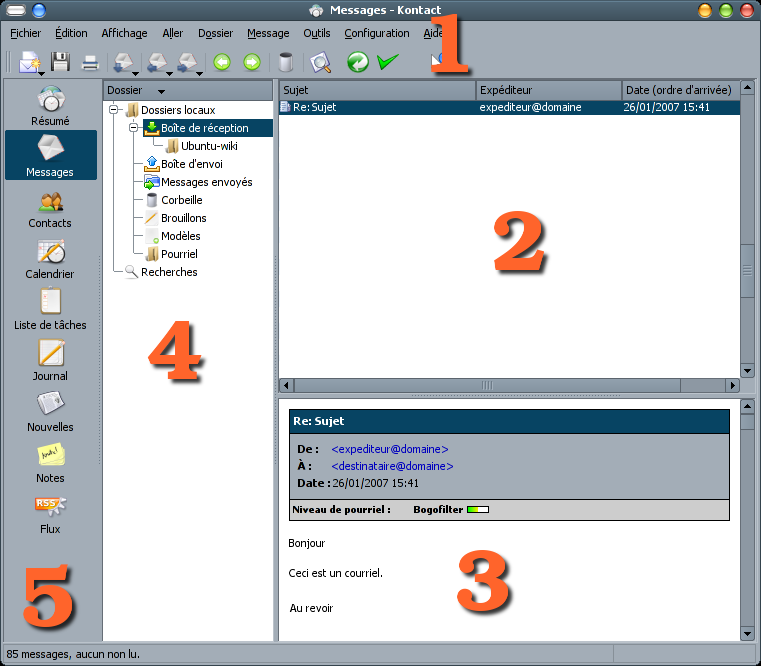The width and height of the screenshot is (761, 666).
Task: Open the Configuration menu
Action: coord(377,33)
